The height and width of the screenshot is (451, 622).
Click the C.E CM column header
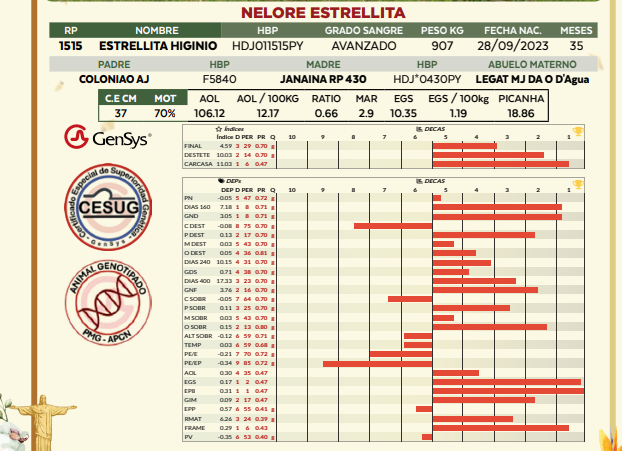[121, 98]
